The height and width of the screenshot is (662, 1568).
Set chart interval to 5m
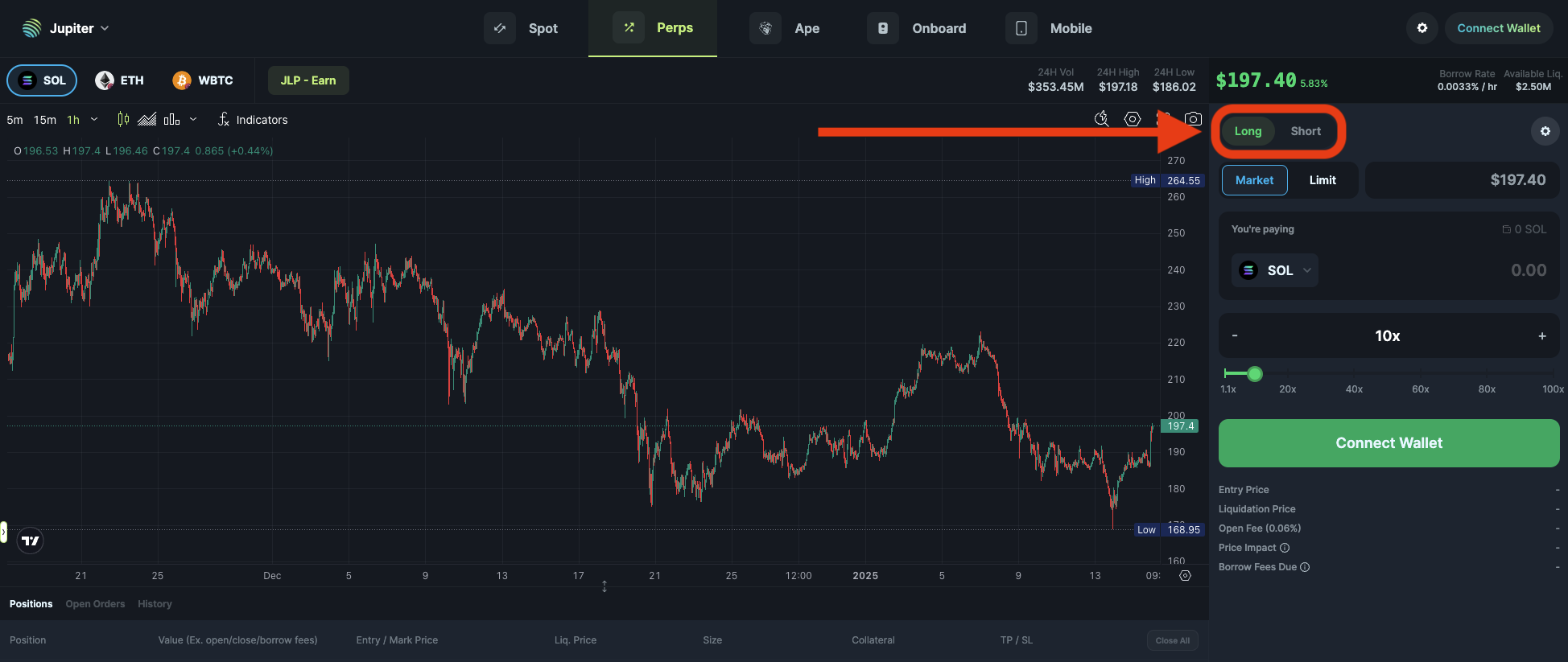click(x=14, y=120)
